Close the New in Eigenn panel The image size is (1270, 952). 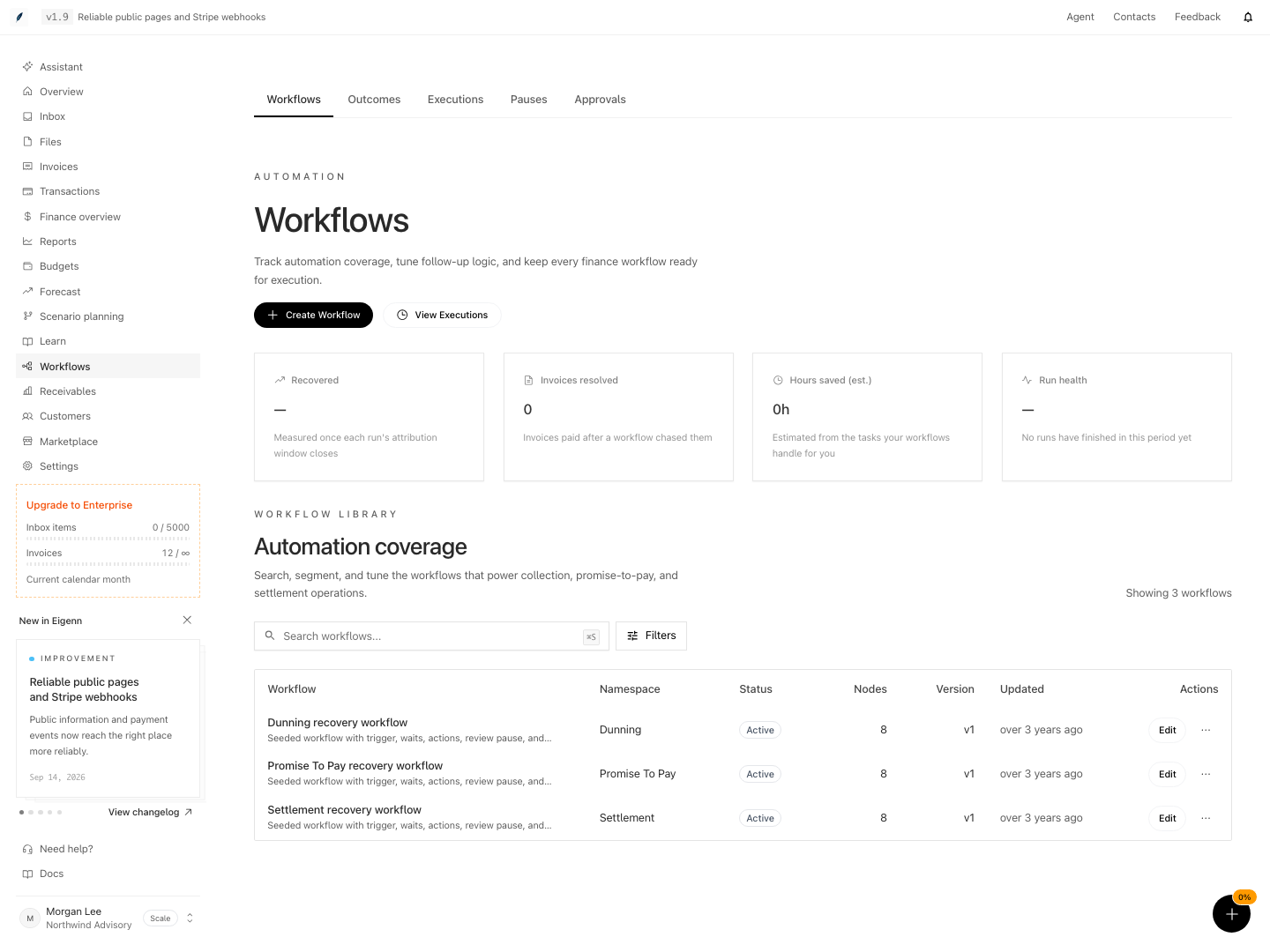point(187,621)
